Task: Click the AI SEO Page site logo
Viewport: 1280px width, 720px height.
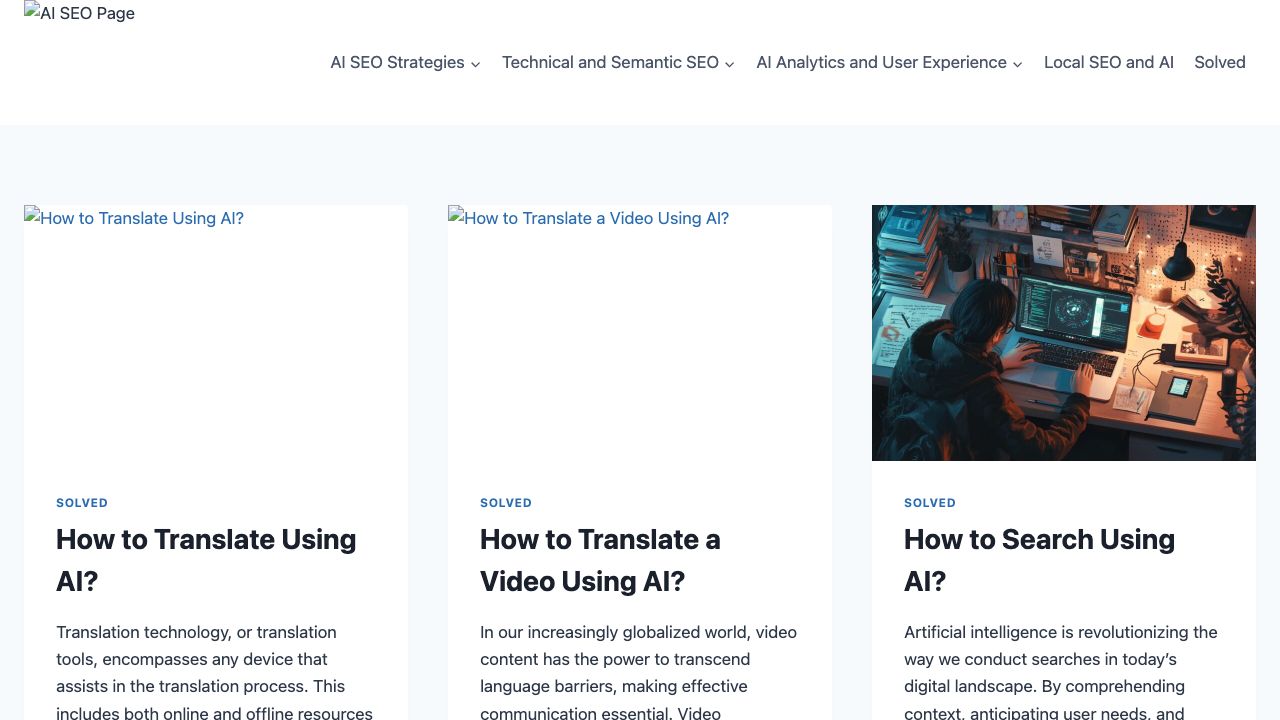Action: [80, 14]
